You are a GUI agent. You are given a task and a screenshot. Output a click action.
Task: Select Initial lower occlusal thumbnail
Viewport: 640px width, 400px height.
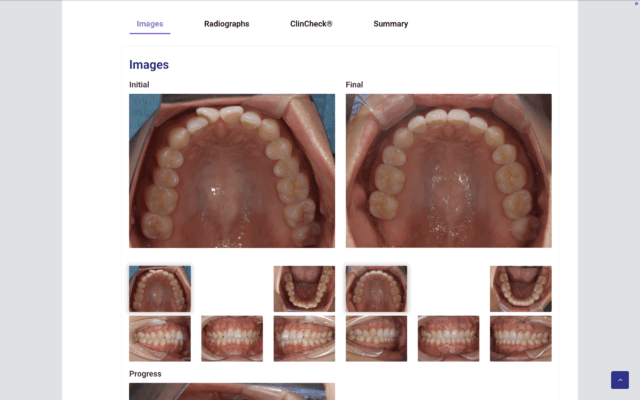coord(304,289)
